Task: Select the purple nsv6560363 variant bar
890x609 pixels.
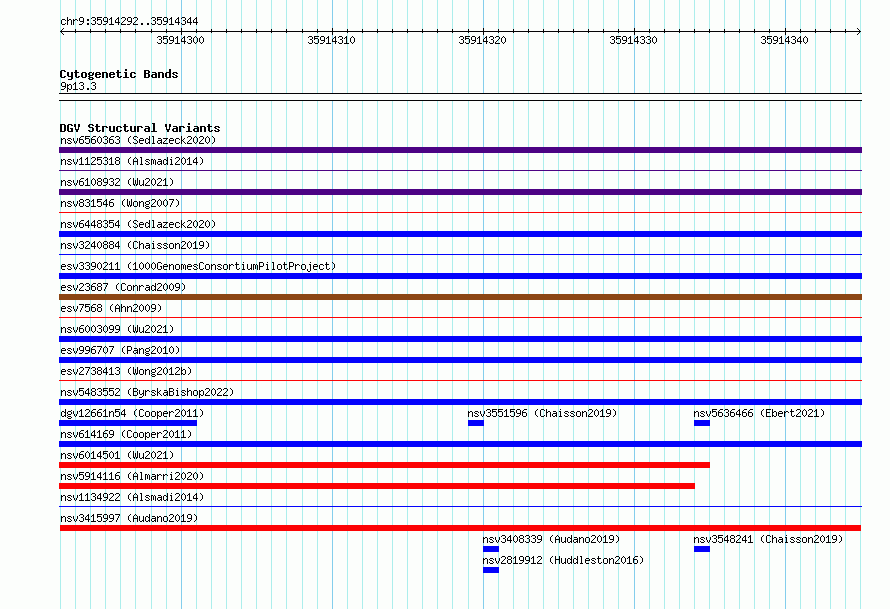Action: click(460, 150)
